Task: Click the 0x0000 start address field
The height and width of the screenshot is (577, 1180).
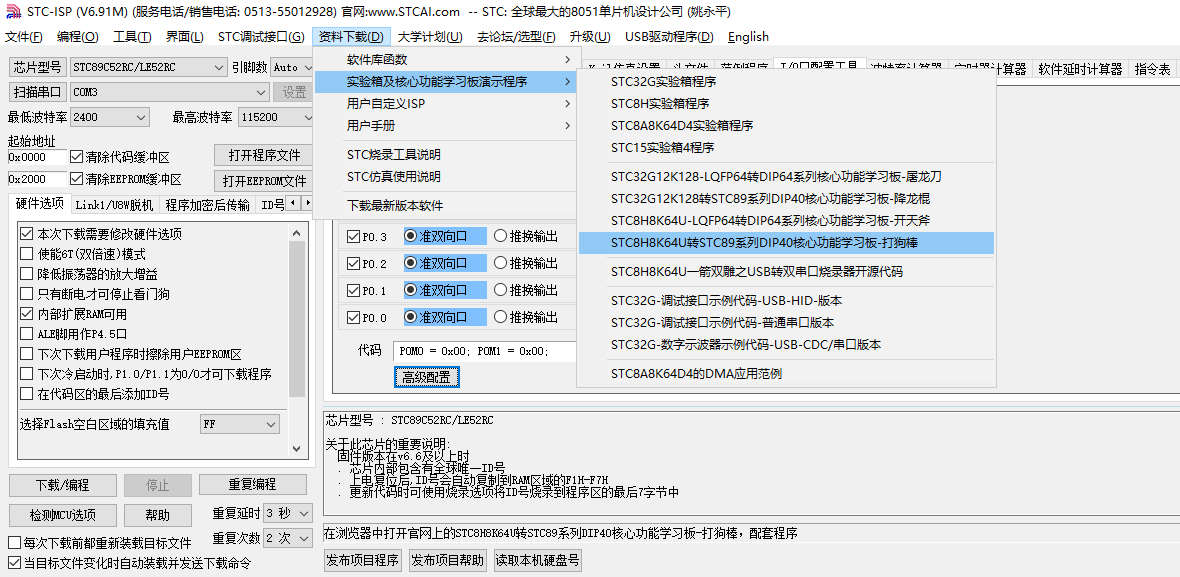Action: tap(37, 157)
